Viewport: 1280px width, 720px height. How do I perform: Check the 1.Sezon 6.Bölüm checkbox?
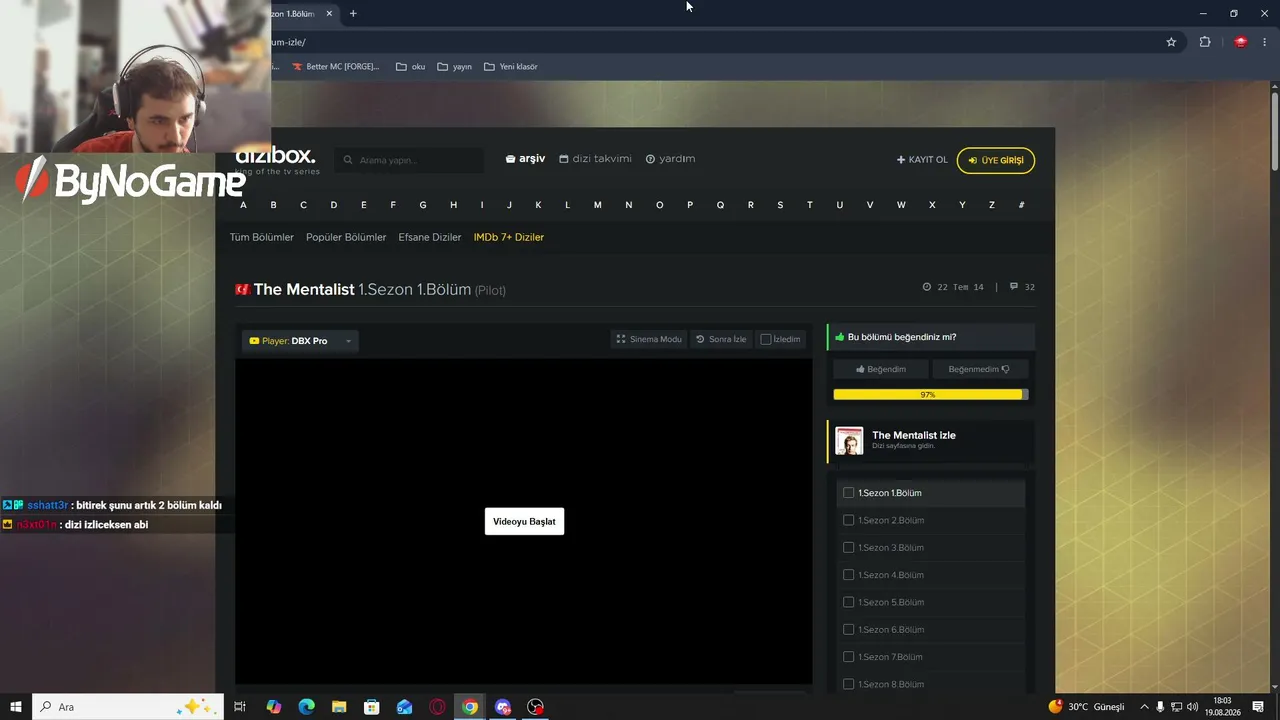click(849, 630)
